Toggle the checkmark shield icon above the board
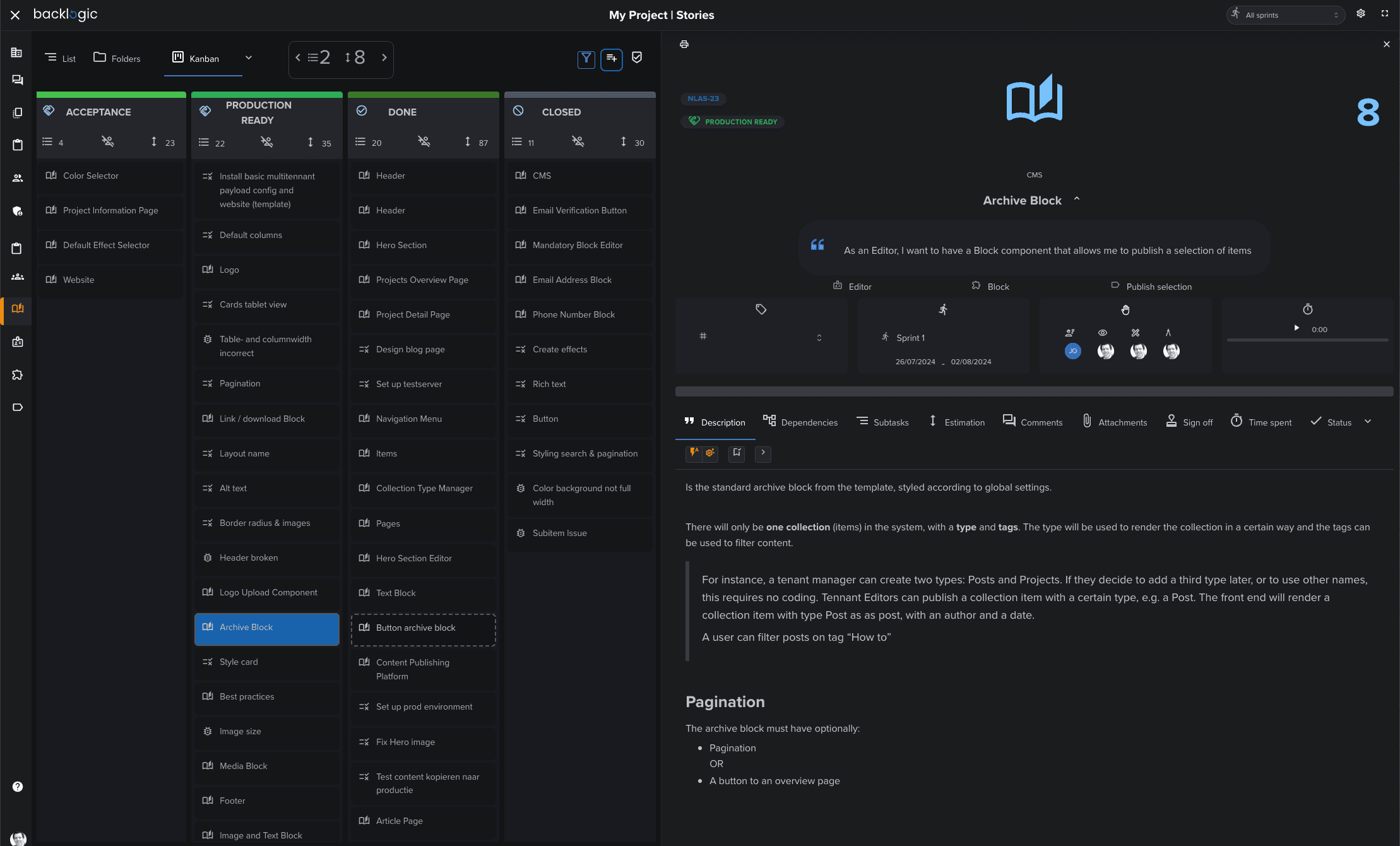1400x846 pixels. pos(636,57)
